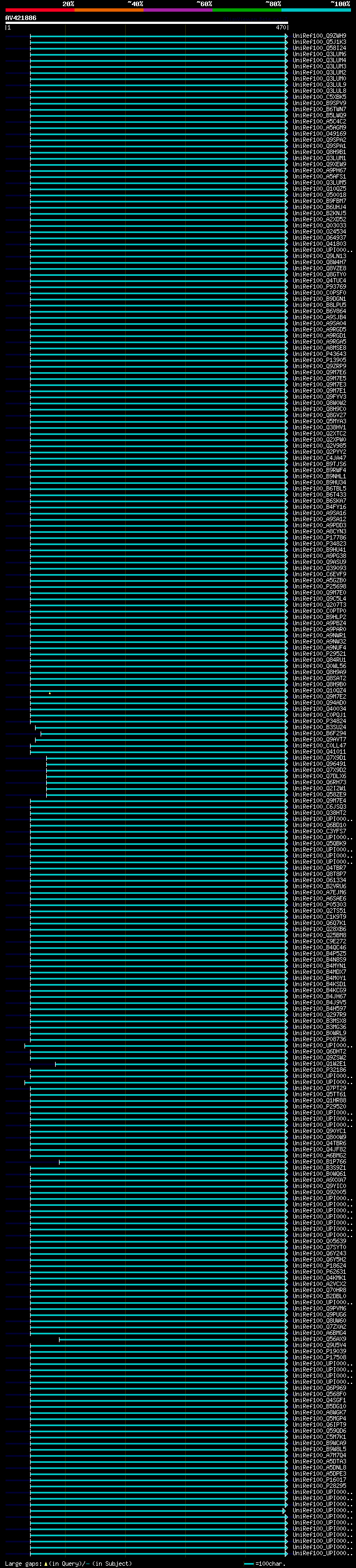Click the label UniRef100_Q6RH73

[x=319, y=782]
